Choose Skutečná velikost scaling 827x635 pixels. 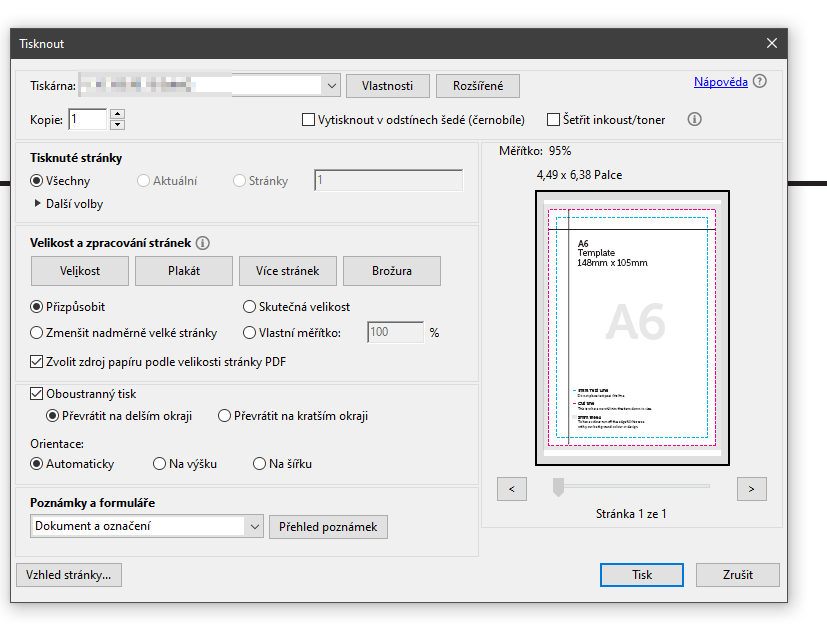(x=248, y=305)
